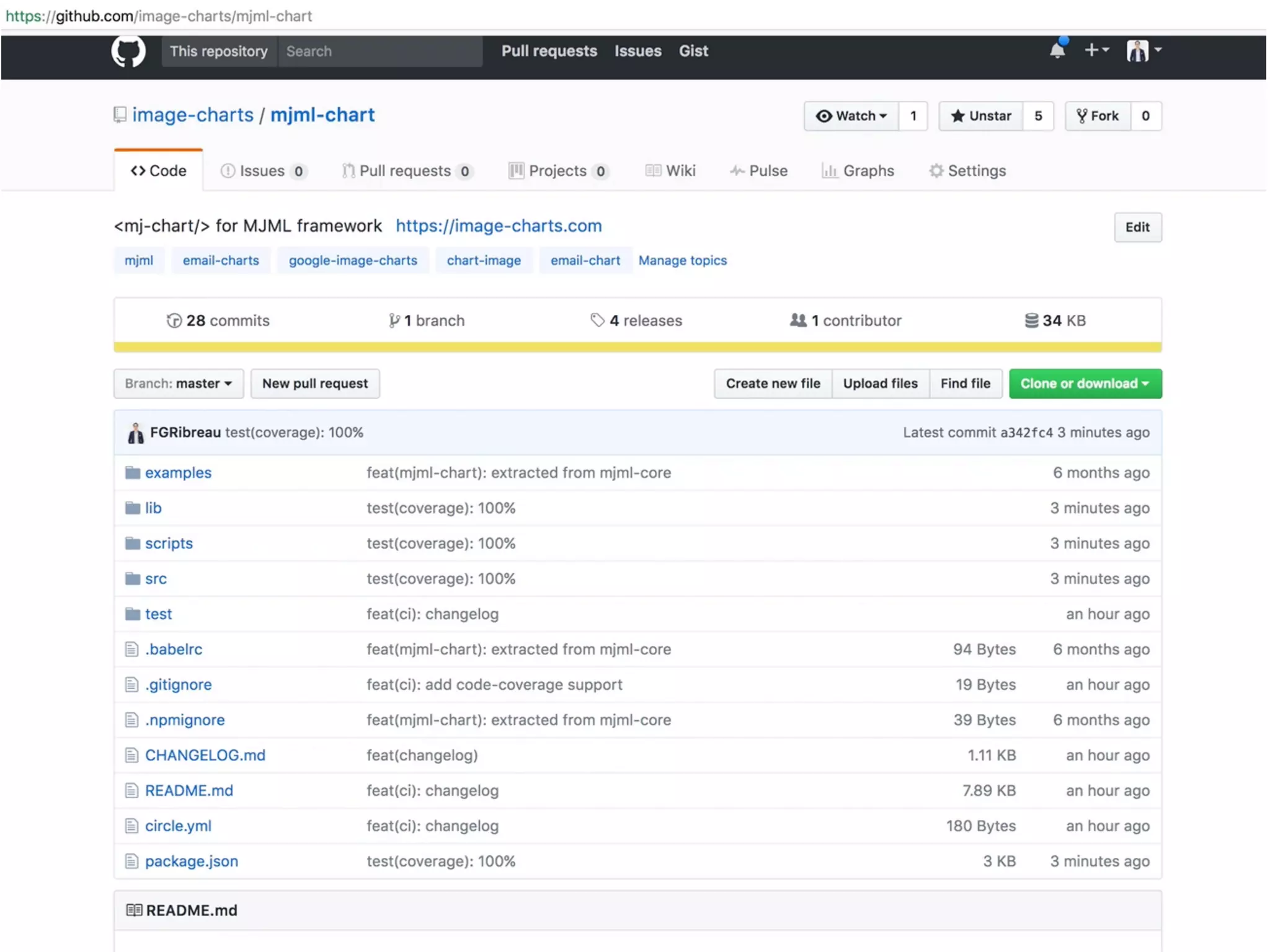Open the notifications bell icon
The height and width of the screenshot is (952, 1270).
pyautogui.click(x=1057, y=50)
